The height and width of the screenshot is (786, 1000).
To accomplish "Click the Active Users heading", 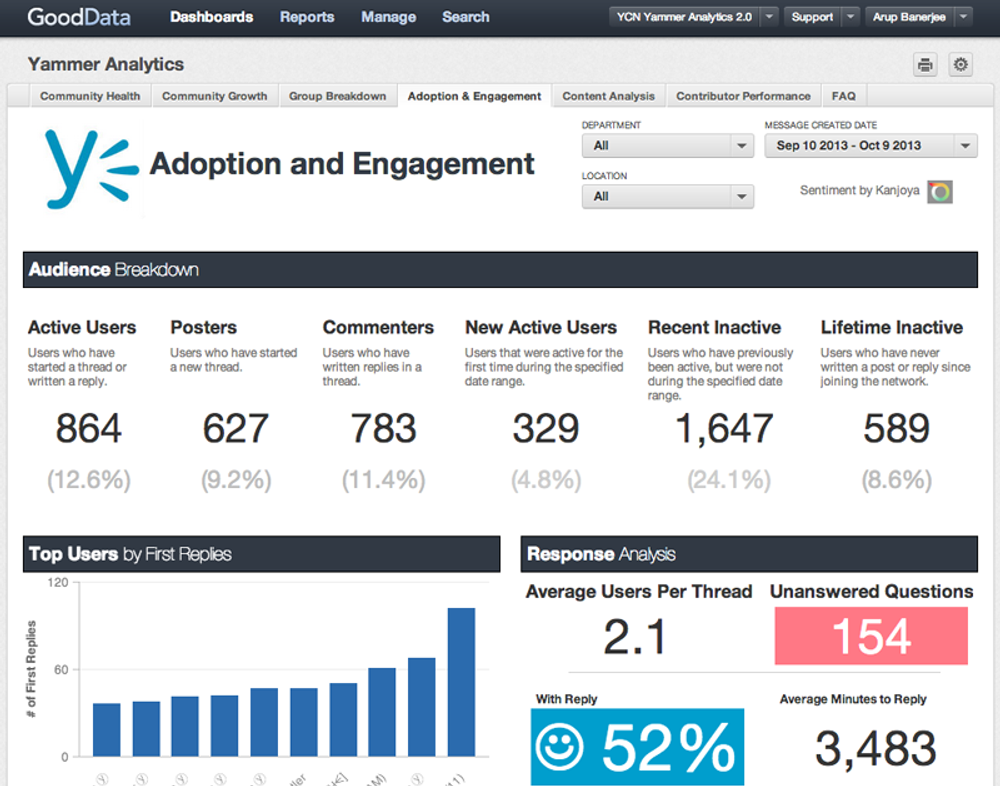I will click(82, 327).
